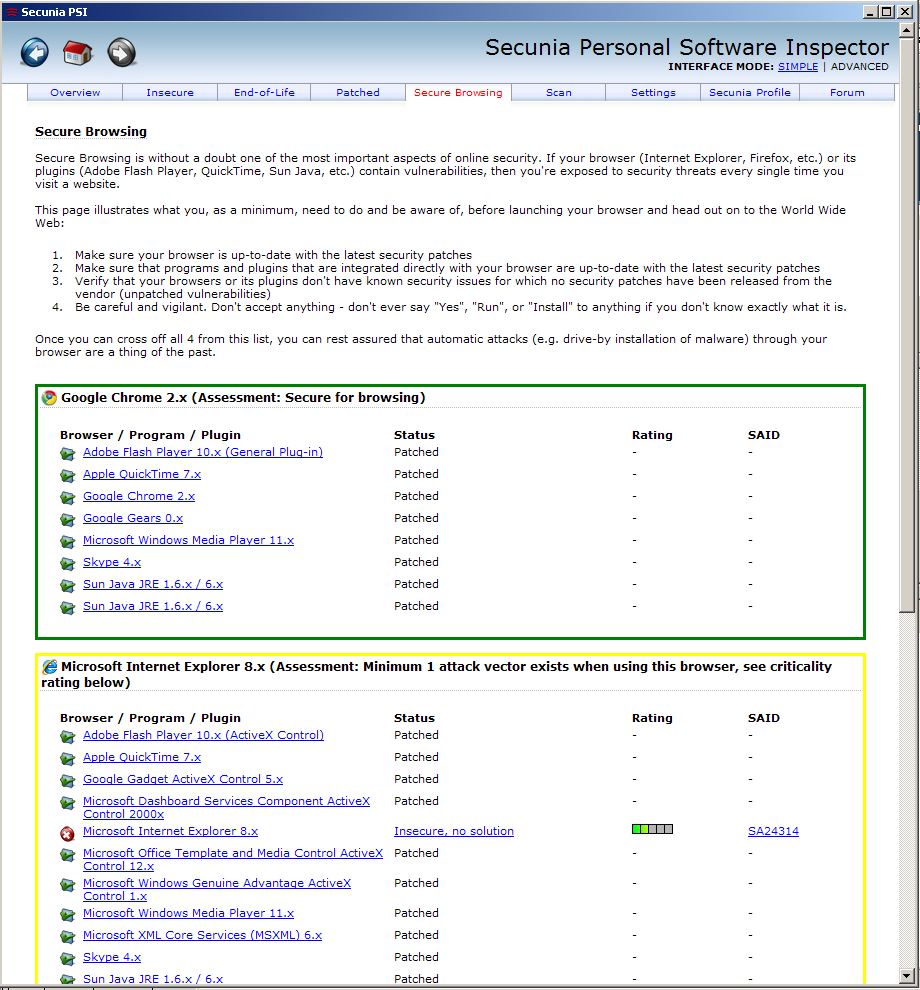The width and height of the screenshot is (920, 990).
Task: Click the Status column header in Chrome section
Action: [x=414, y=435]
